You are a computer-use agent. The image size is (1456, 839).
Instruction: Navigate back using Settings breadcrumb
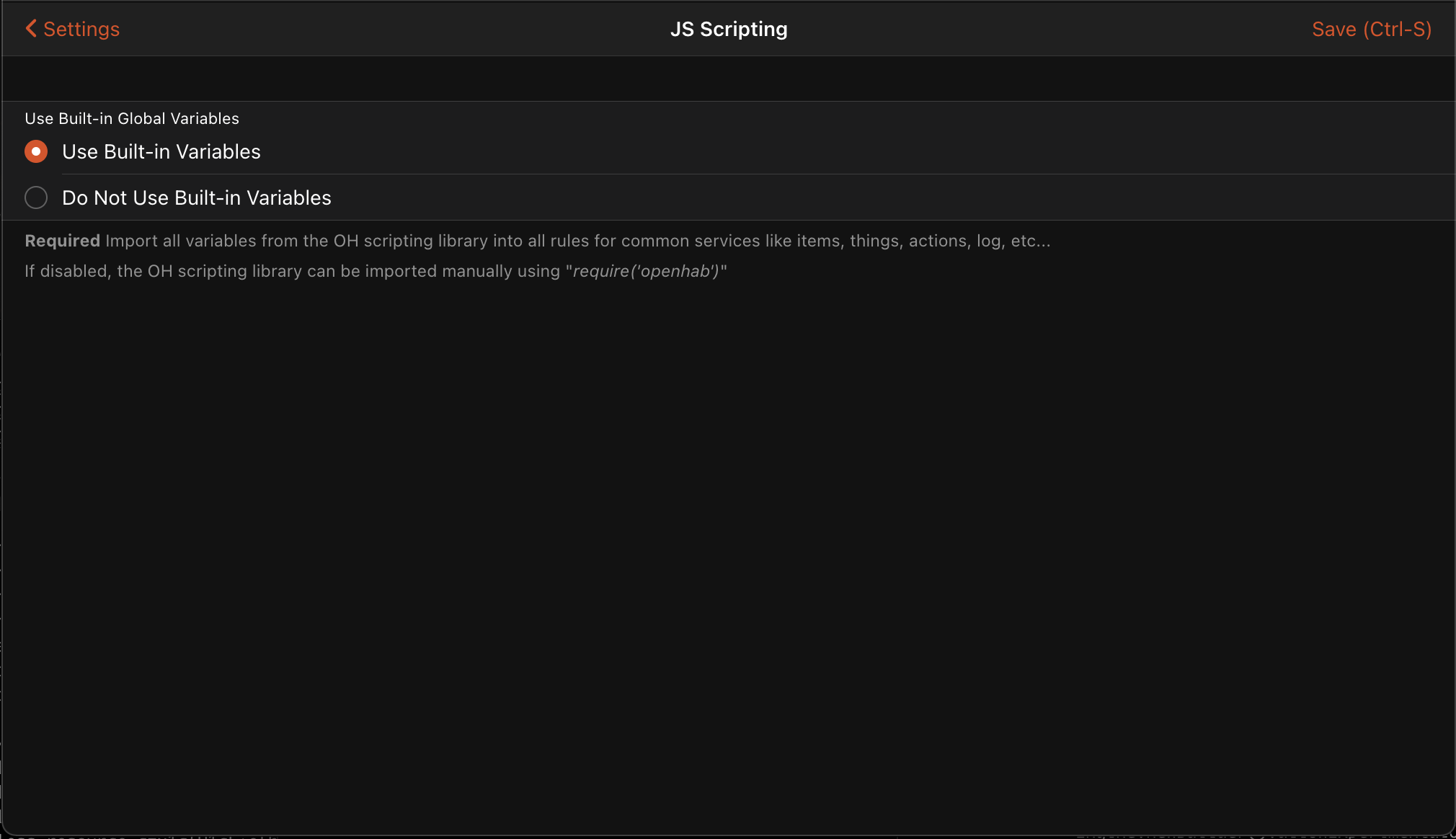pos(81,29)
